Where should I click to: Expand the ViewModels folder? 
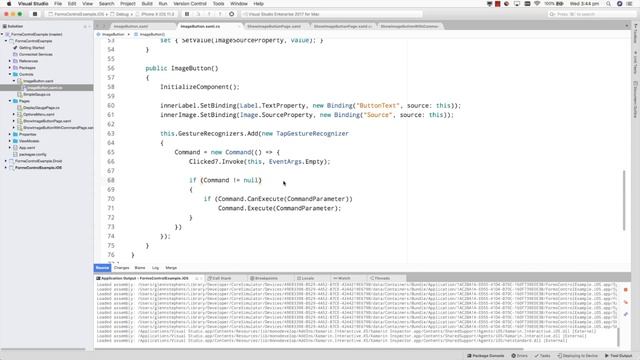(10, 141)
